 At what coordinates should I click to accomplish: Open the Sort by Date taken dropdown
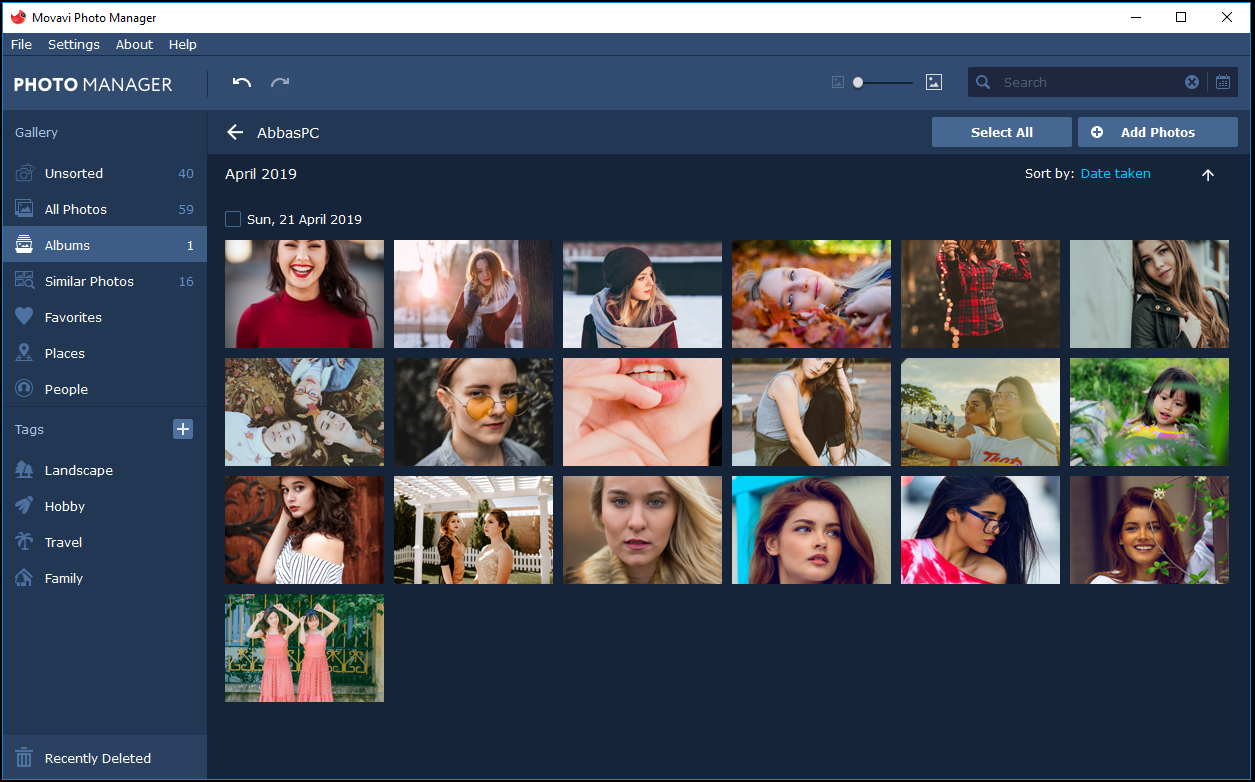pos(1115,174)
